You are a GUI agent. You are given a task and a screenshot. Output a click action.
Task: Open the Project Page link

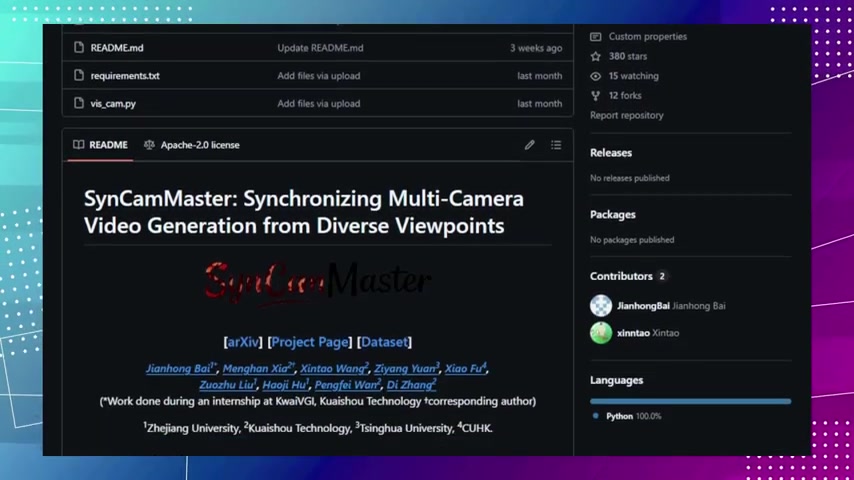[x=310, y=342]
